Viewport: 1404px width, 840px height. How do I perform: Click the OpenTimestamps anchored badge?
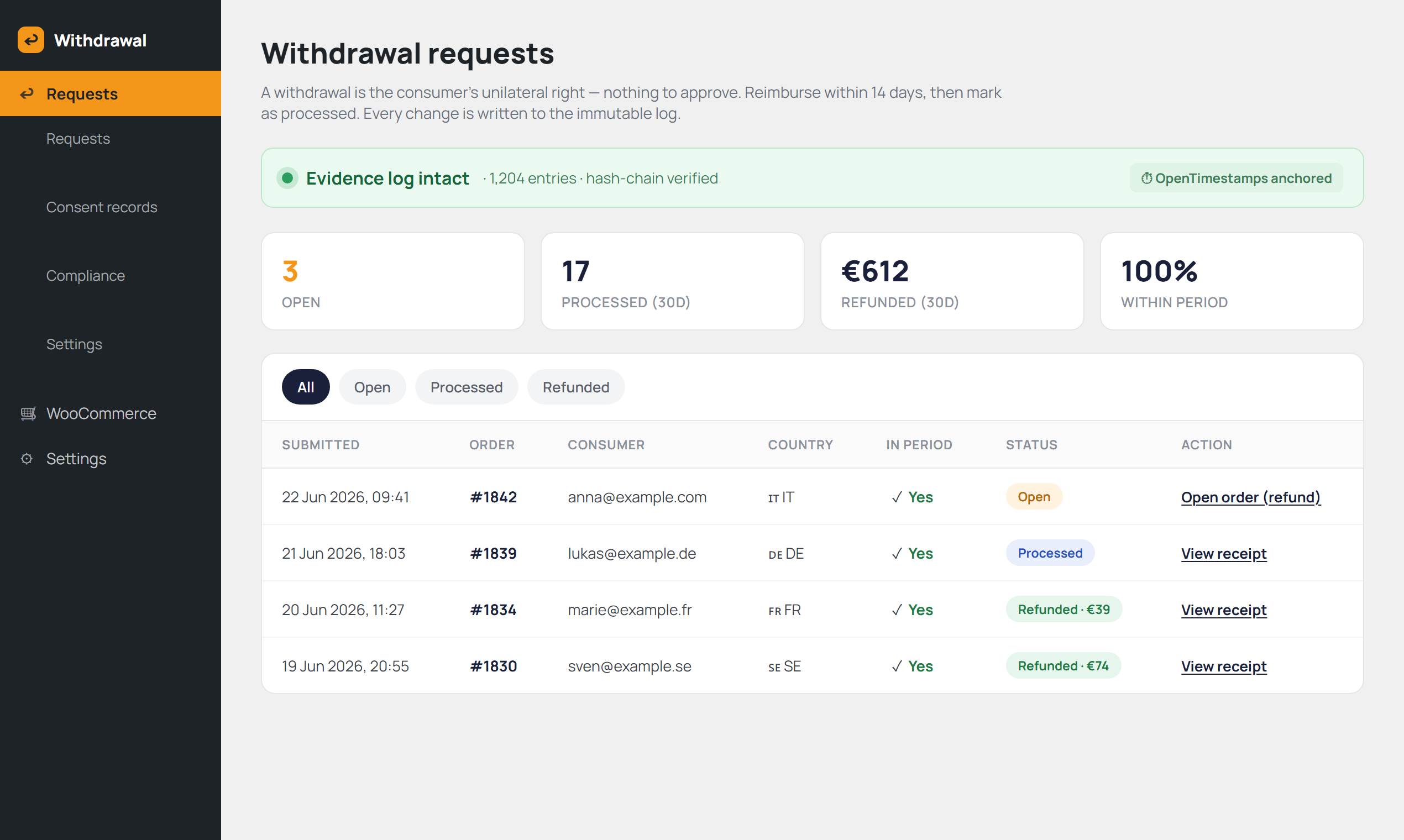1236,179
